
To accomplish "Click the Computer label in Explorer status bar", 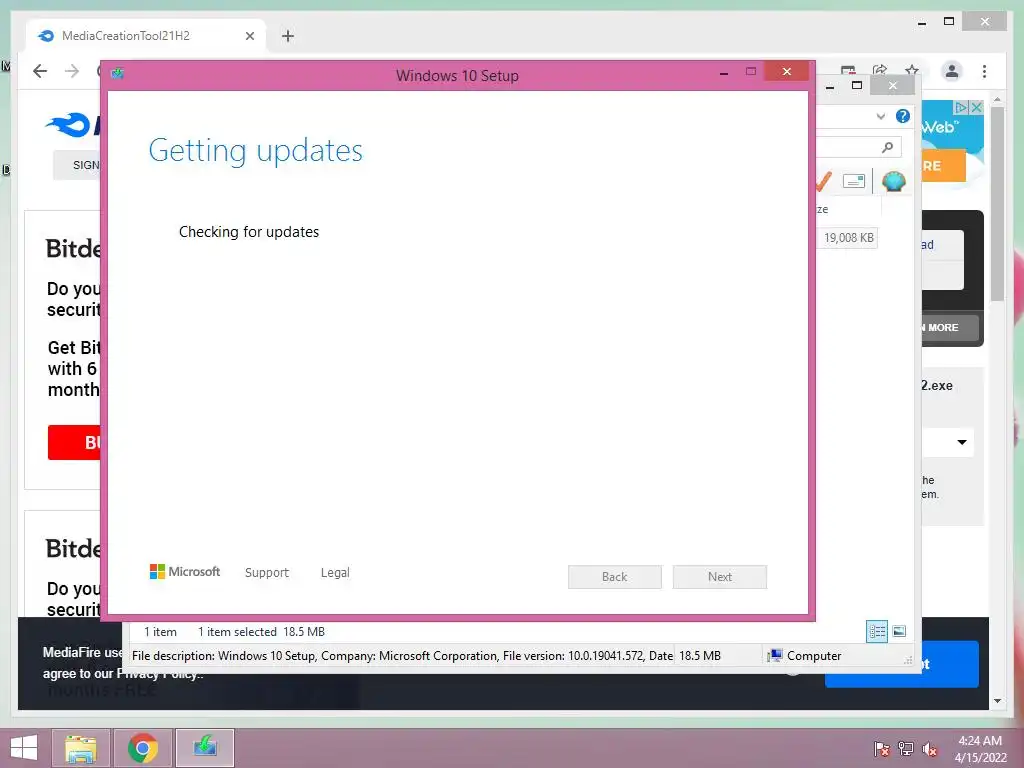I will (814, 656).
